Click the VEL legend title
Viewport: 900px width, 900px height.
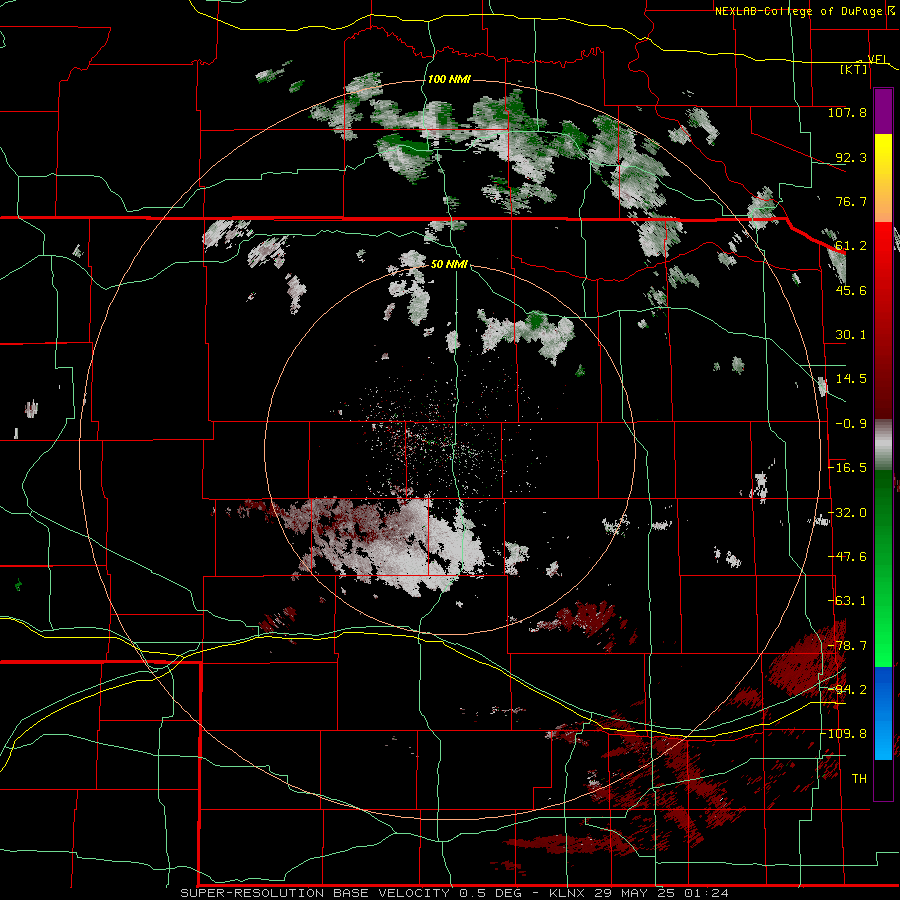[x=877, y=59]
